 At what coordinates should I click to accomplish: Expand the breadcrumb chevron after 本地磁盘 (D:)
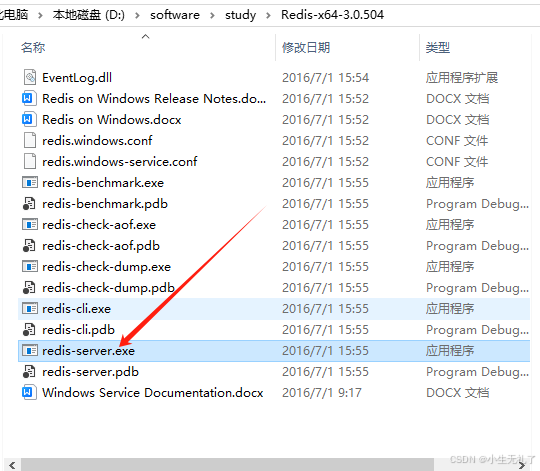[137, 15]
